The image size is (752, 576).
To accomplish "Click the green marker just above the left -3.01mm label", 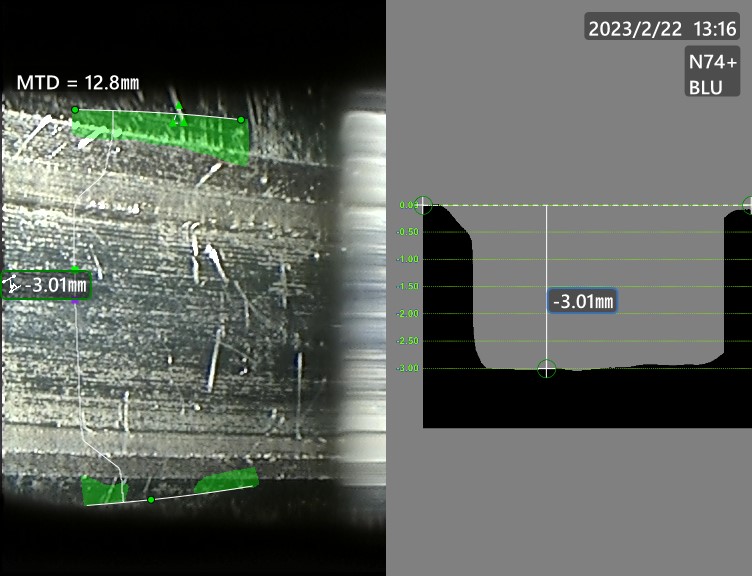I will click(75, 268).
